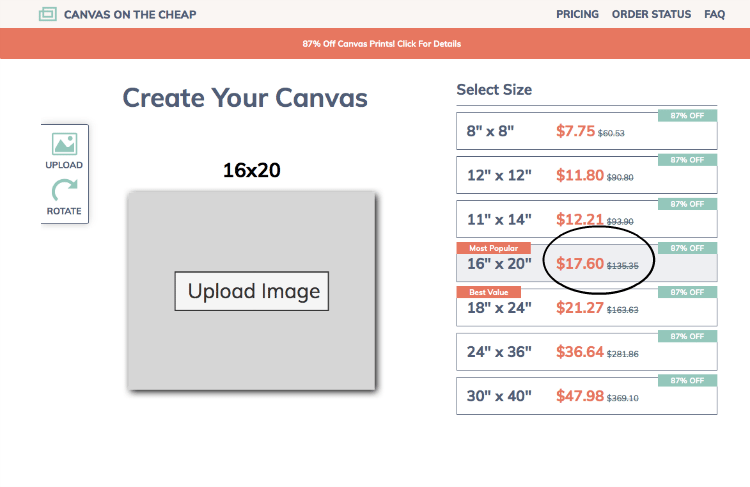Click the Canvas on the Cheap site title
750x487 pixels.
(130, 14)
